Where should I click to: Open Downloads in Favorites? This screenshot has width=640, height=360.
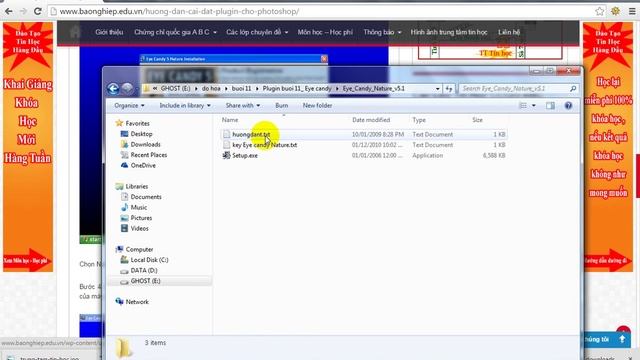[x=145, y=144]
